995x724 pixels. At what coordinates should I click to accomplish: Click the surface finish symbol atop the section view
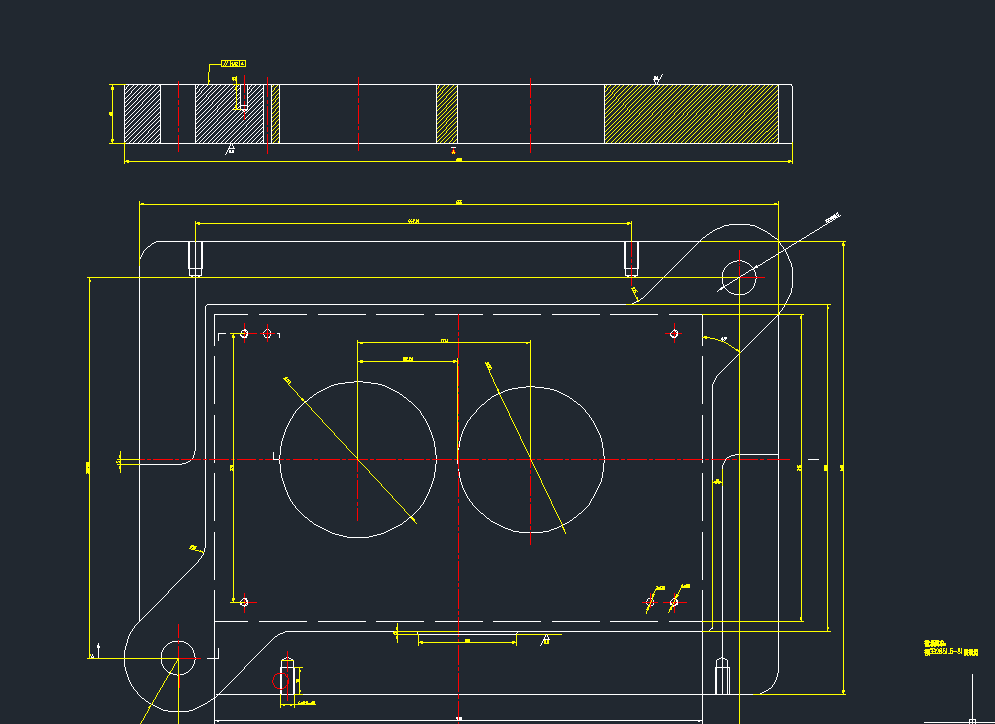(x=657, y=79)
